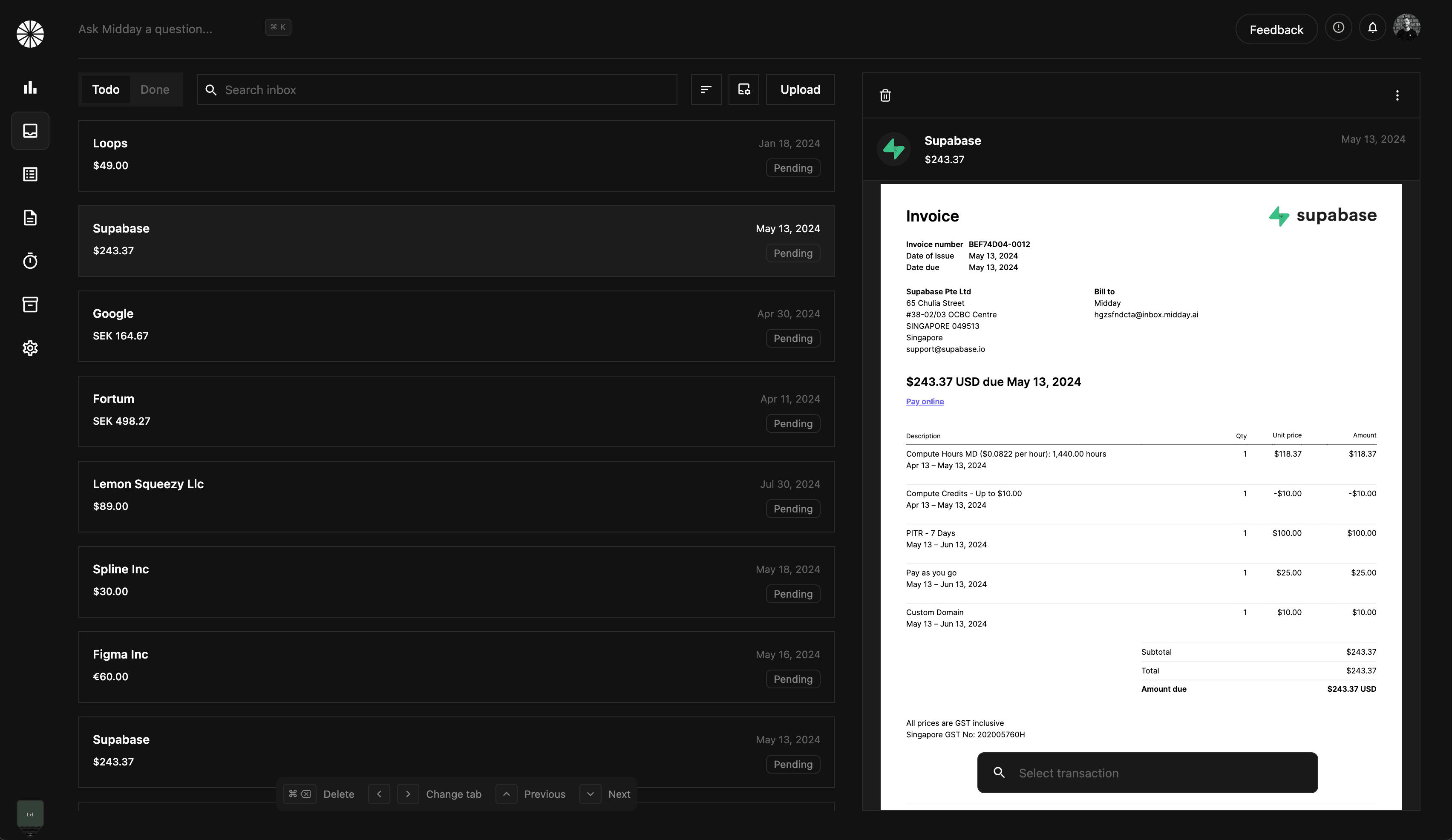Click the Upload button
Viewport: 1452px width, 840px height.
[800, 89]
